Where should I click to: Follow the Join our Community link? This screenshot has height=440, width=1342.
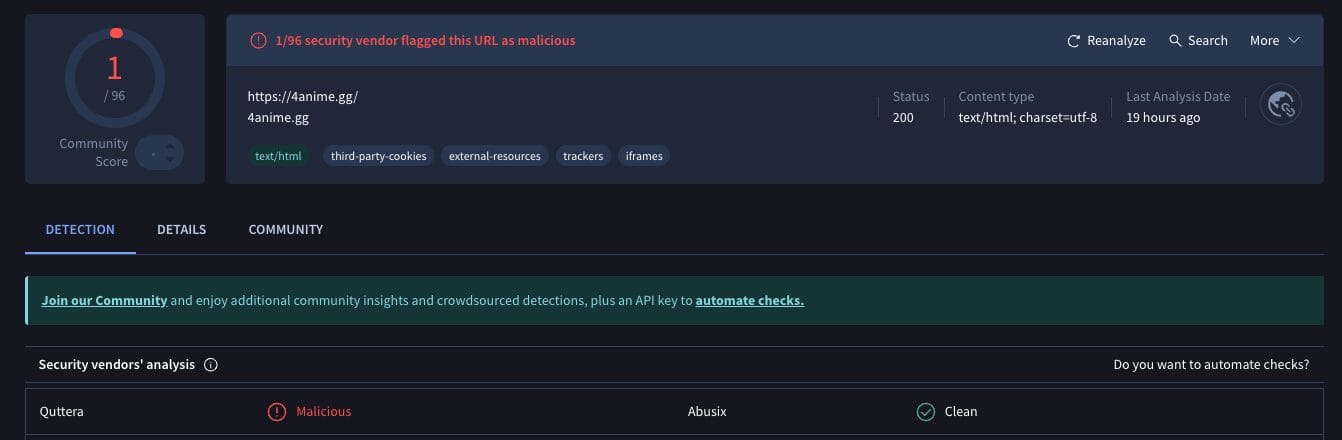(104, 300)
